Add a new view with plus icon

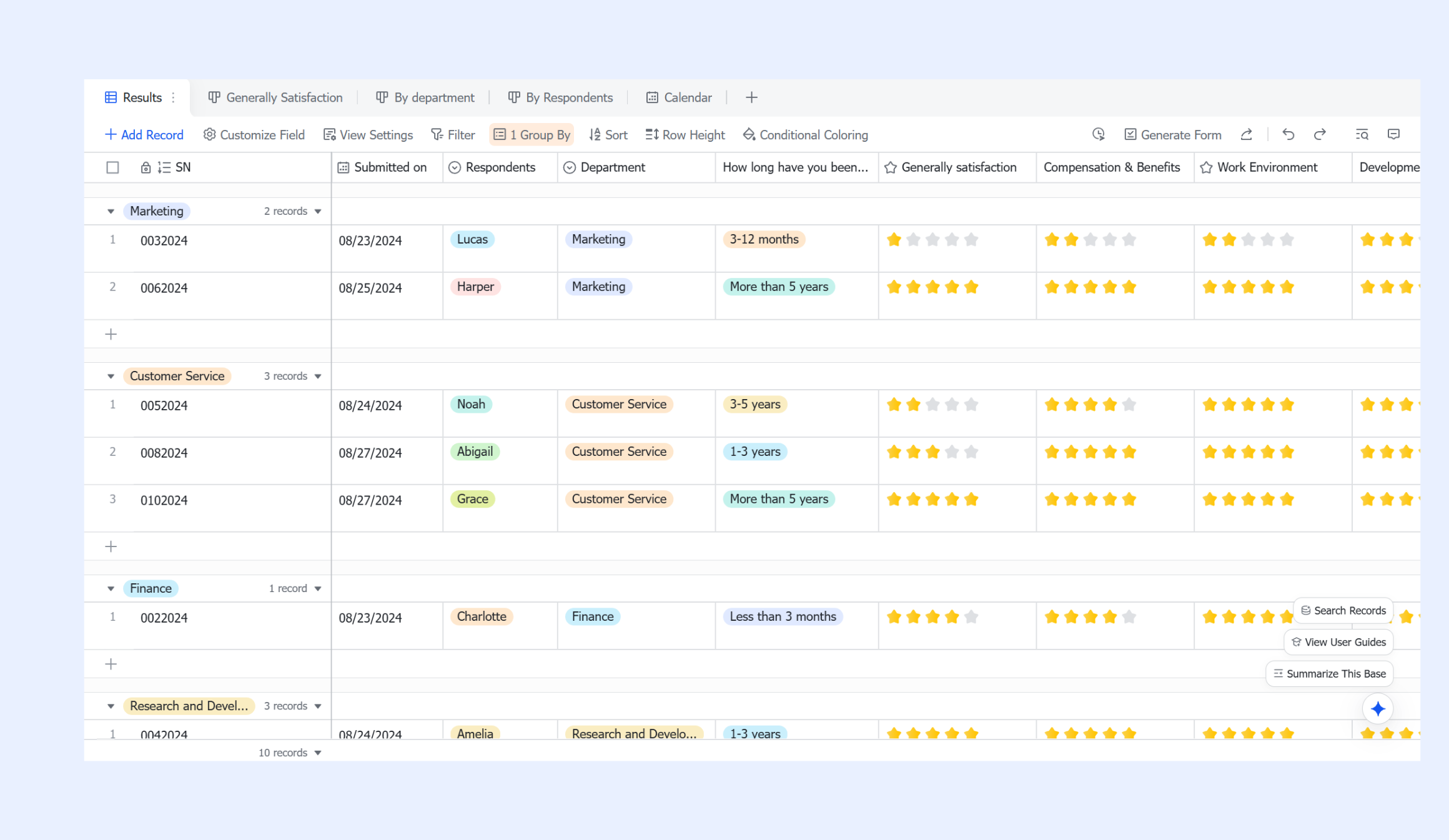[x=751, y=97]
